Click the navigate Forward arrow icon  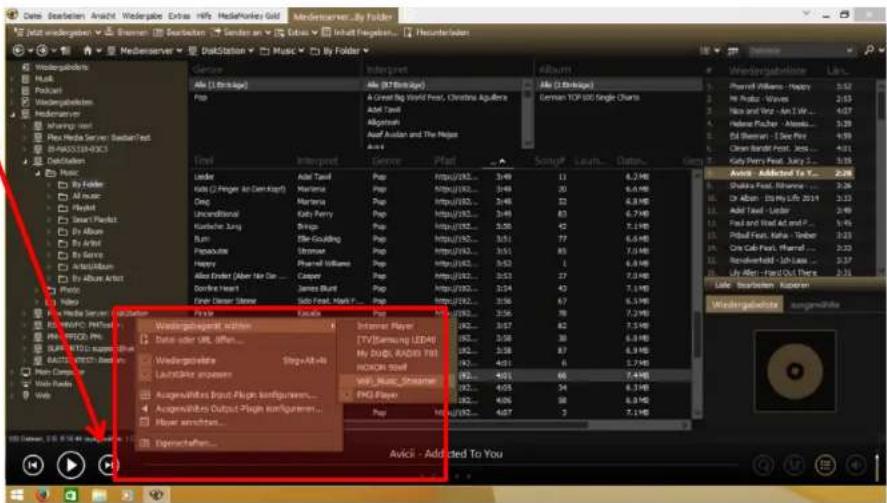coord(42,51)
